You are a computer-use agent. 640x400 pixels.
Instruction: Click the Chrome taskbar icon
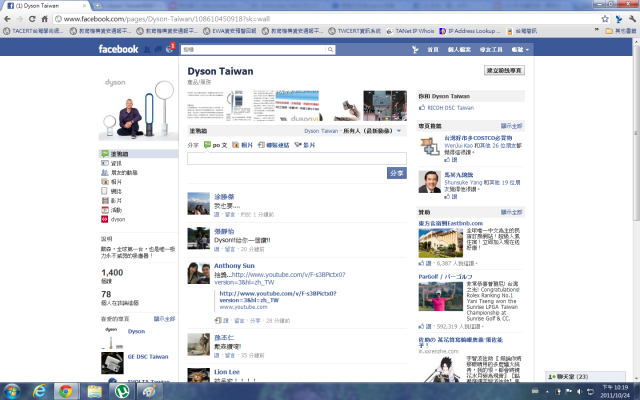[x=65, y=391]
